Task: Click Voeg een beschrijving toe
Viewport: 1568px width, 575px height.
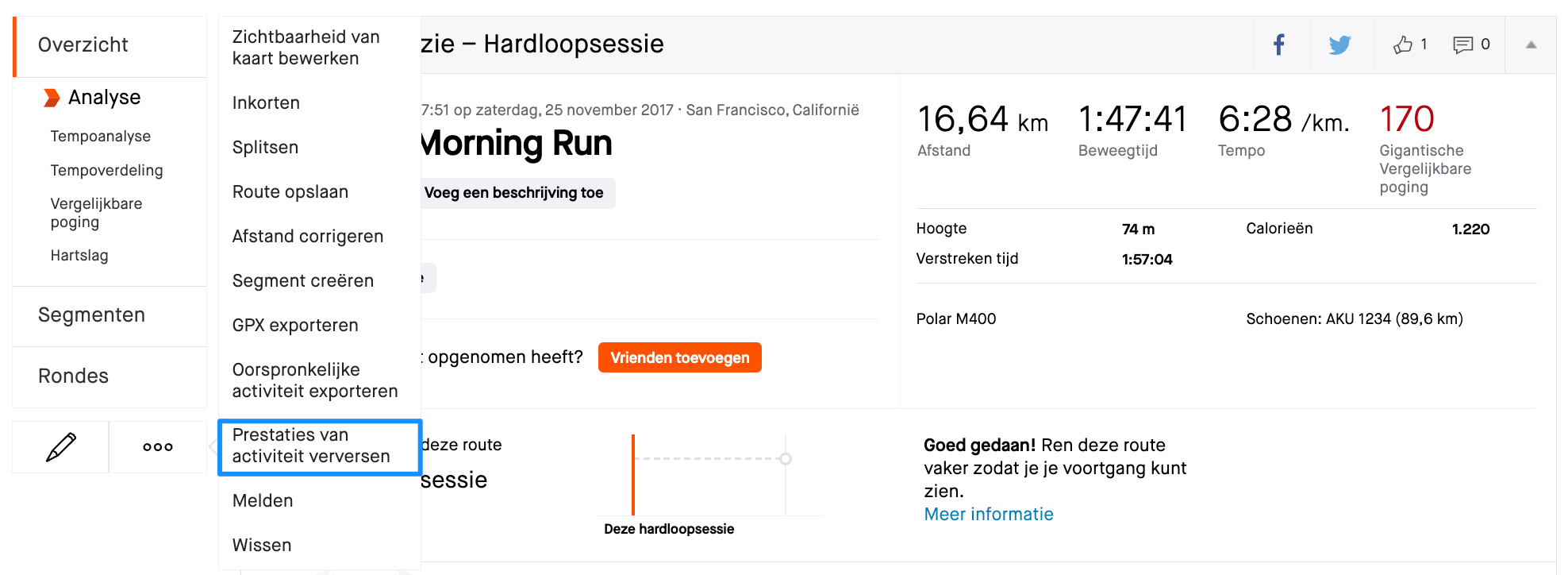Action: [x=514, y=193]
